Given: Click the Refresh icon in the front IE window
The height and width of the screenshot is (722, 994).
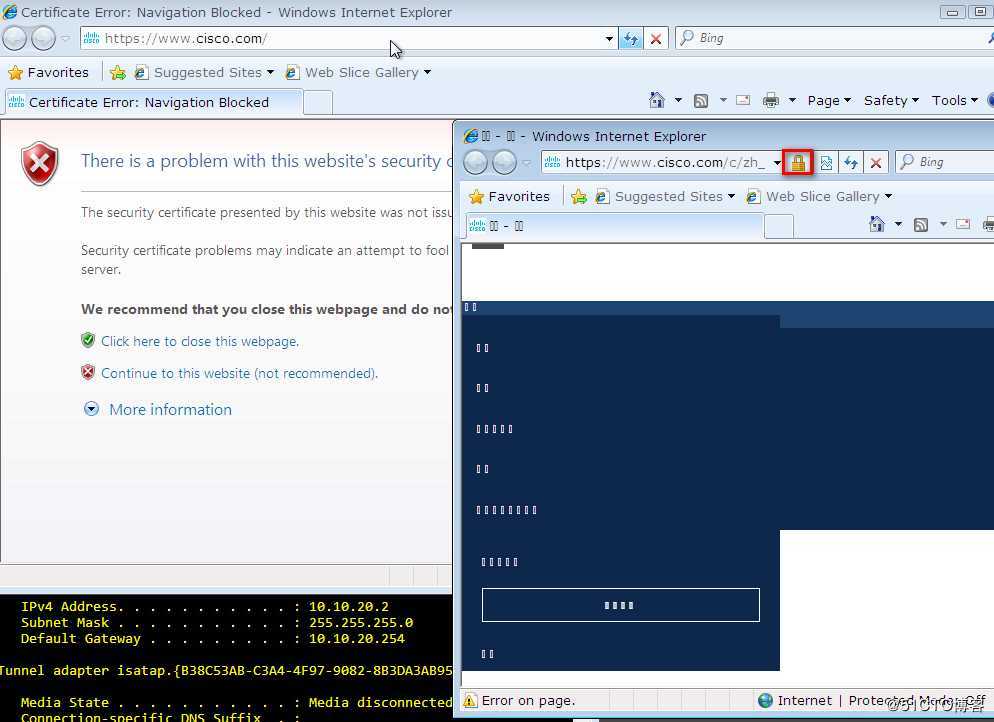Looking at the screenshot, I should pos(851,163).
